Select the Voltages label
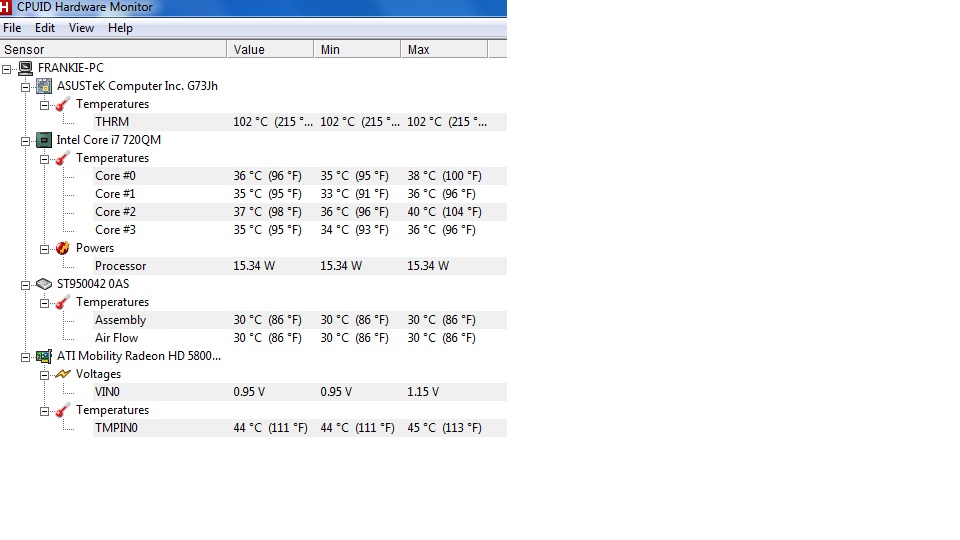The image size is (960, 540). tap(99, 374)
